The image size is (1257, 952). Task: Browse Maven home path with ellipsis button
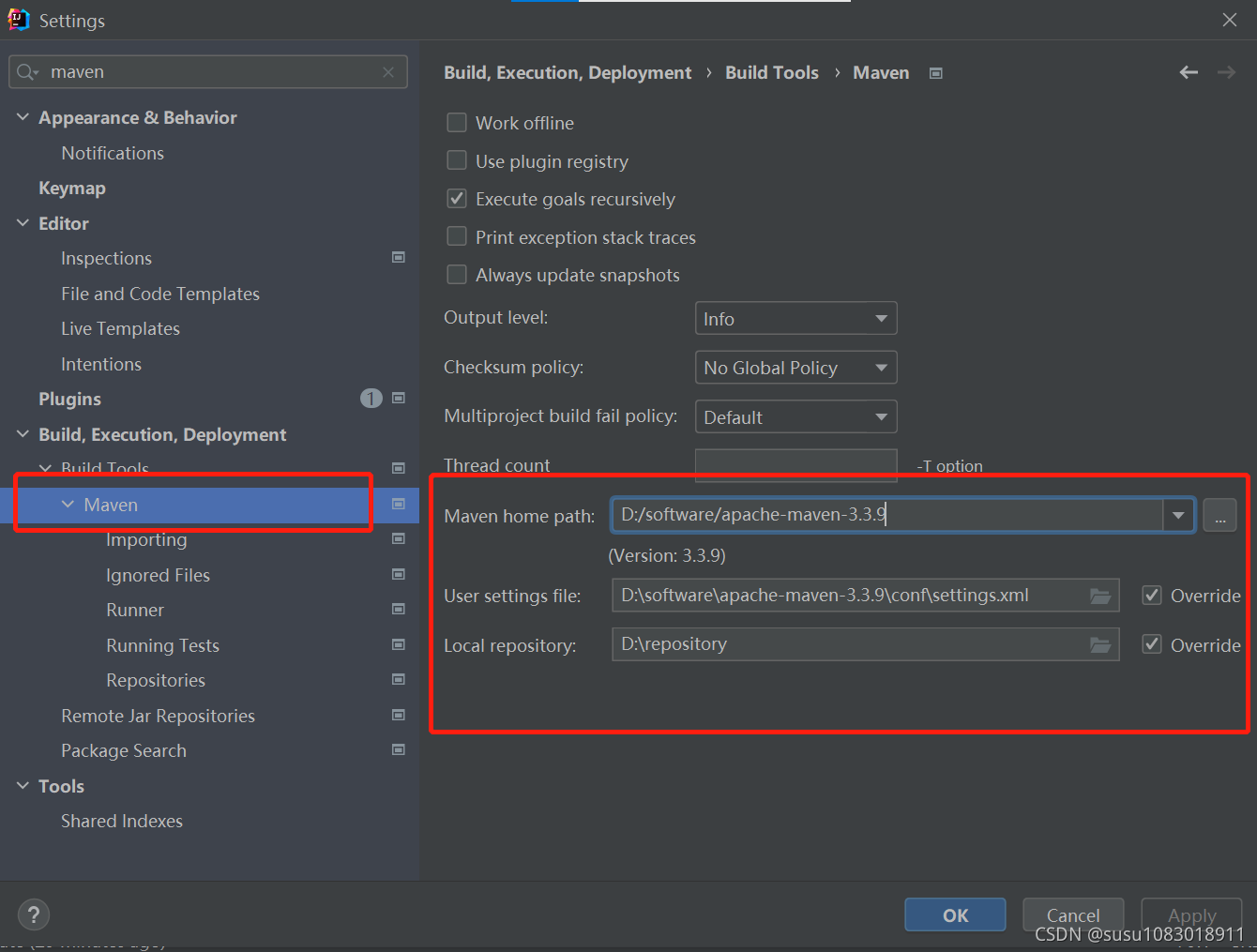[1219, 515]
